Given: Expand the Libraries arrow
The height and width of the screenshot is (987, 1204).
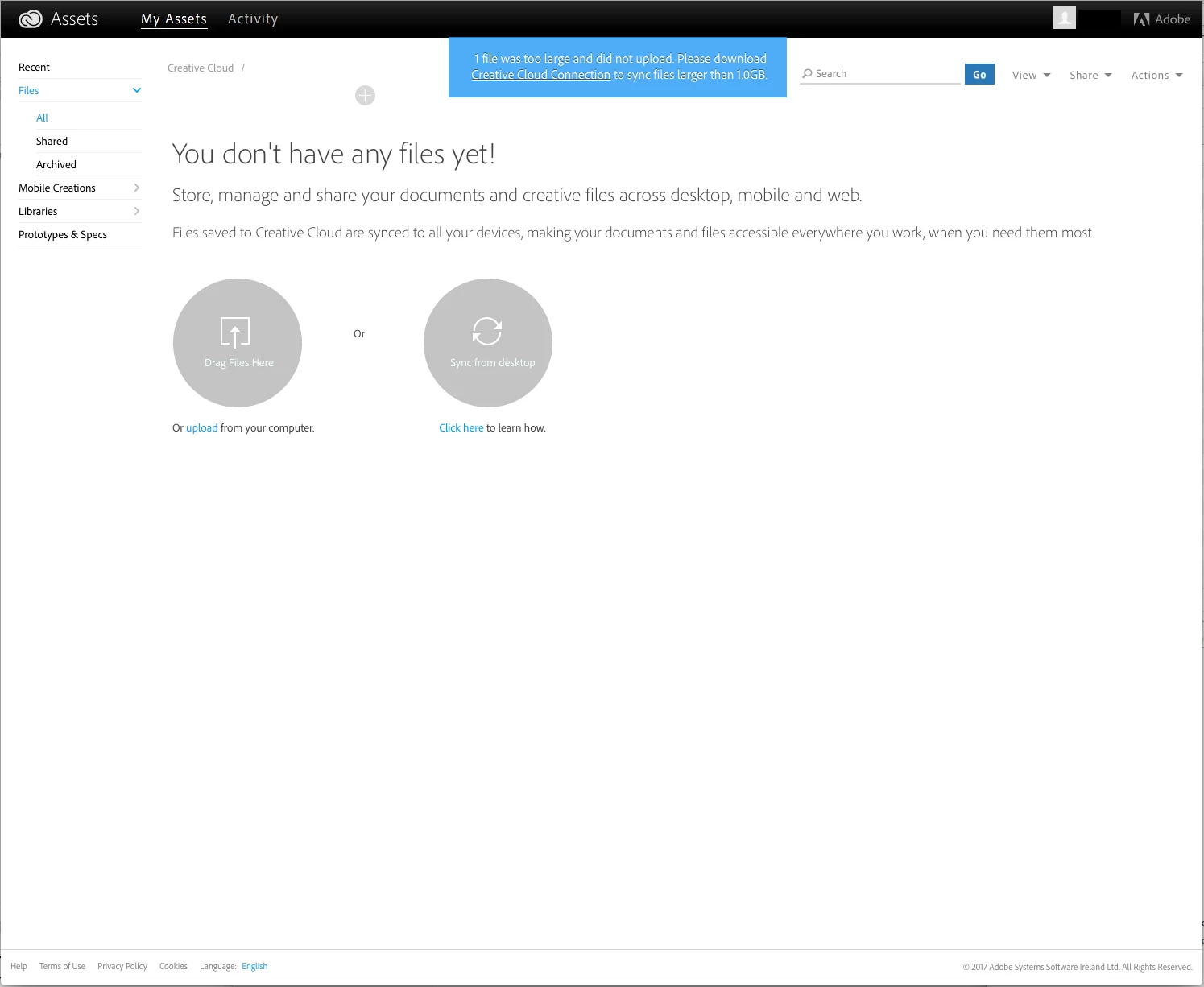Looking at the screenshot, I should click(x=137, y=211).
